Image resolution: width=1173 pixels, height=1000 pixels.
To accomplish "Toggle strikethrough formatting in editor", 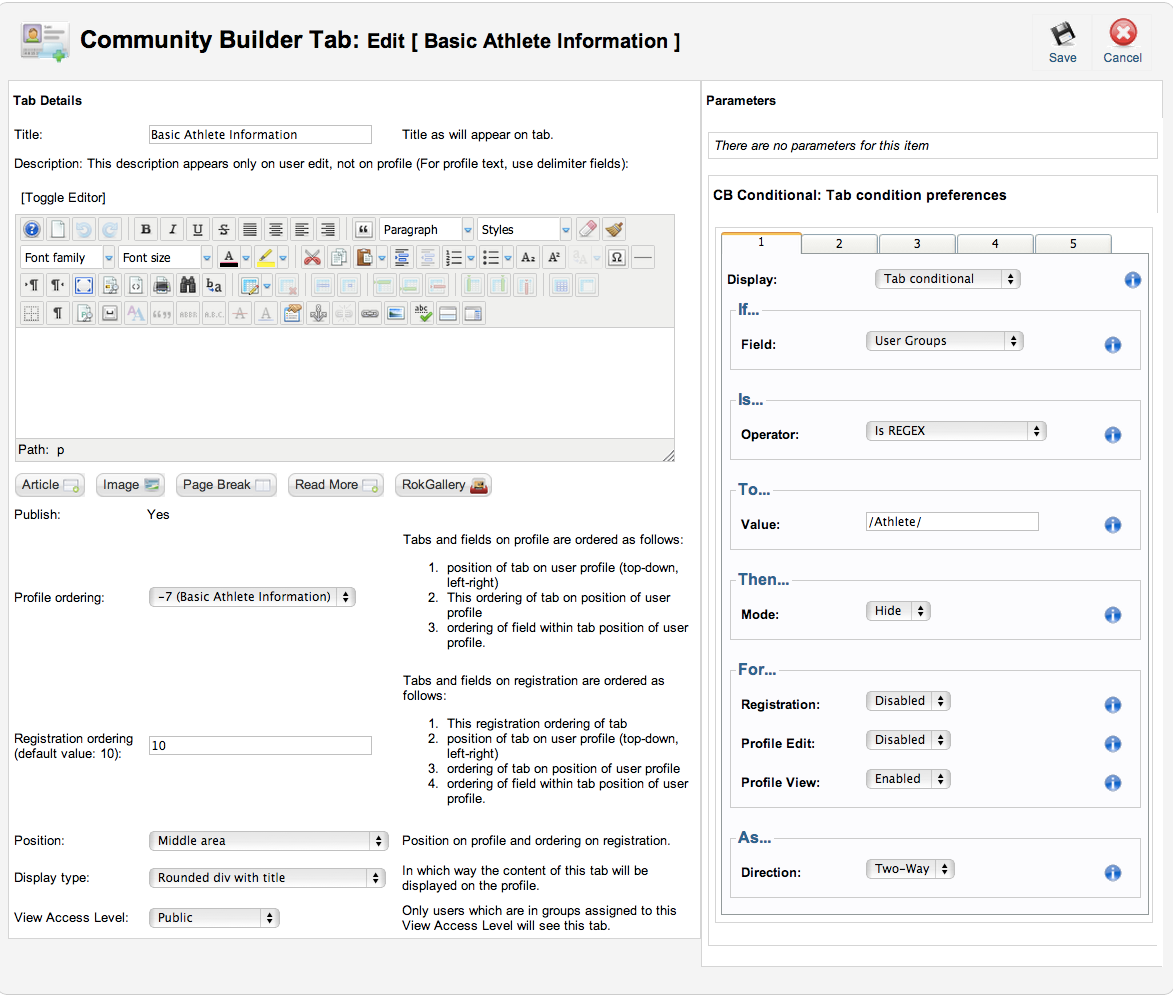I will click(224, 229).
